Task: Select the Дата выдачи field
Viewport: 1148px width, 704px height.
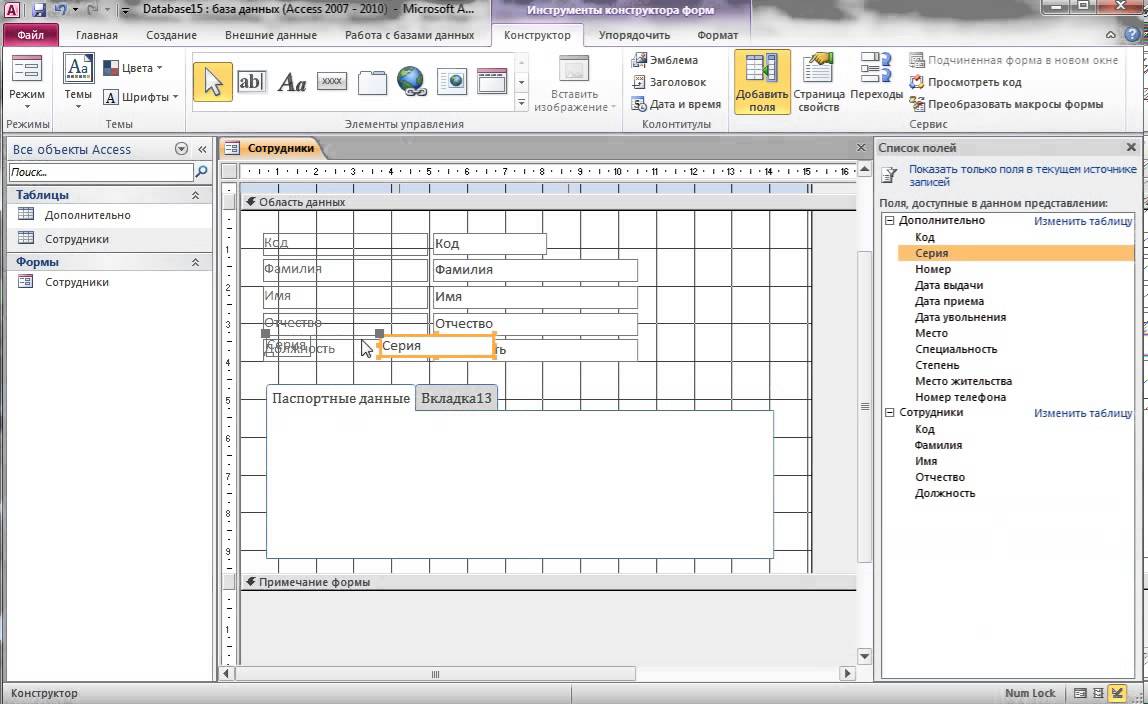Action: pyautogui.click(x=949, y=285)
